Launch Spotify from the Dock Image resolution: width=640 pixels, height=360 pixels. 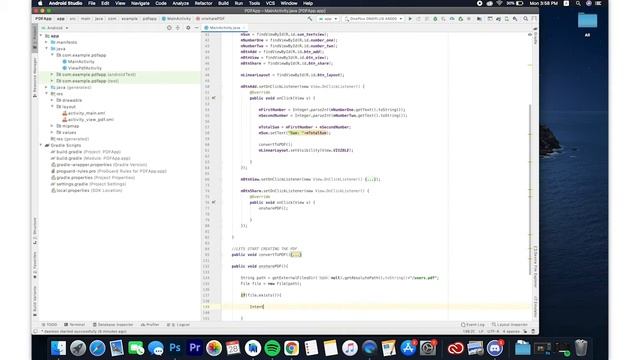(x=272, y=348)
